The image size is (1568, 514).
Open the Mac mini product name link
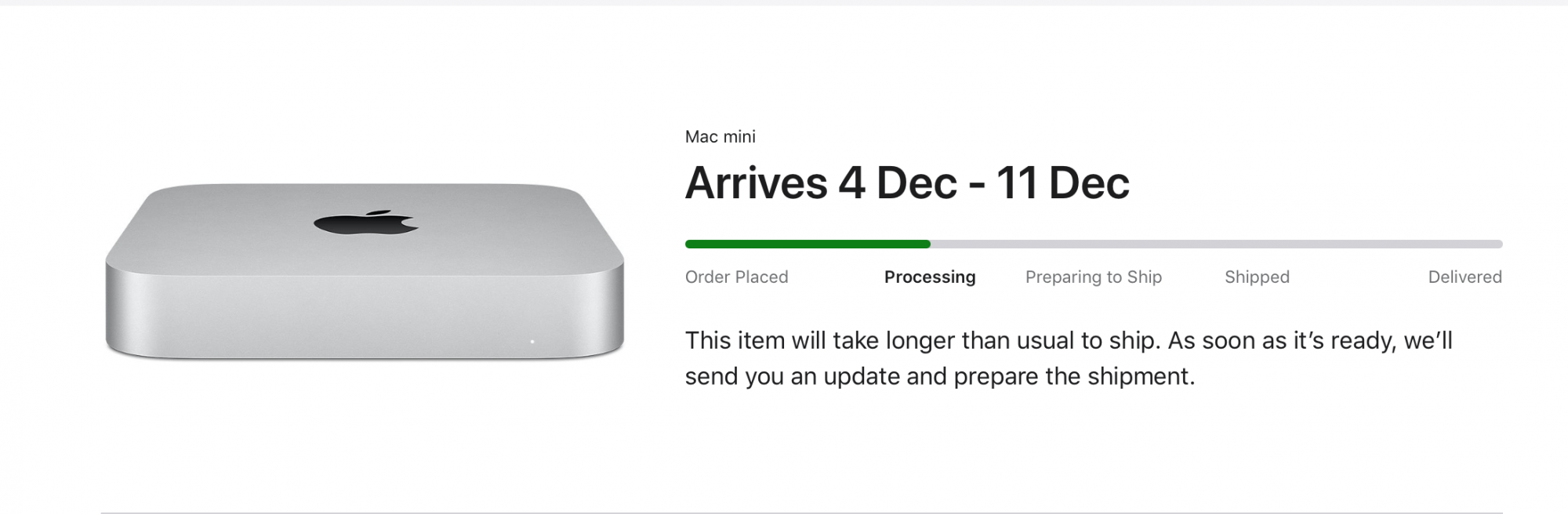pyautogui.click(x=720, y=136)
